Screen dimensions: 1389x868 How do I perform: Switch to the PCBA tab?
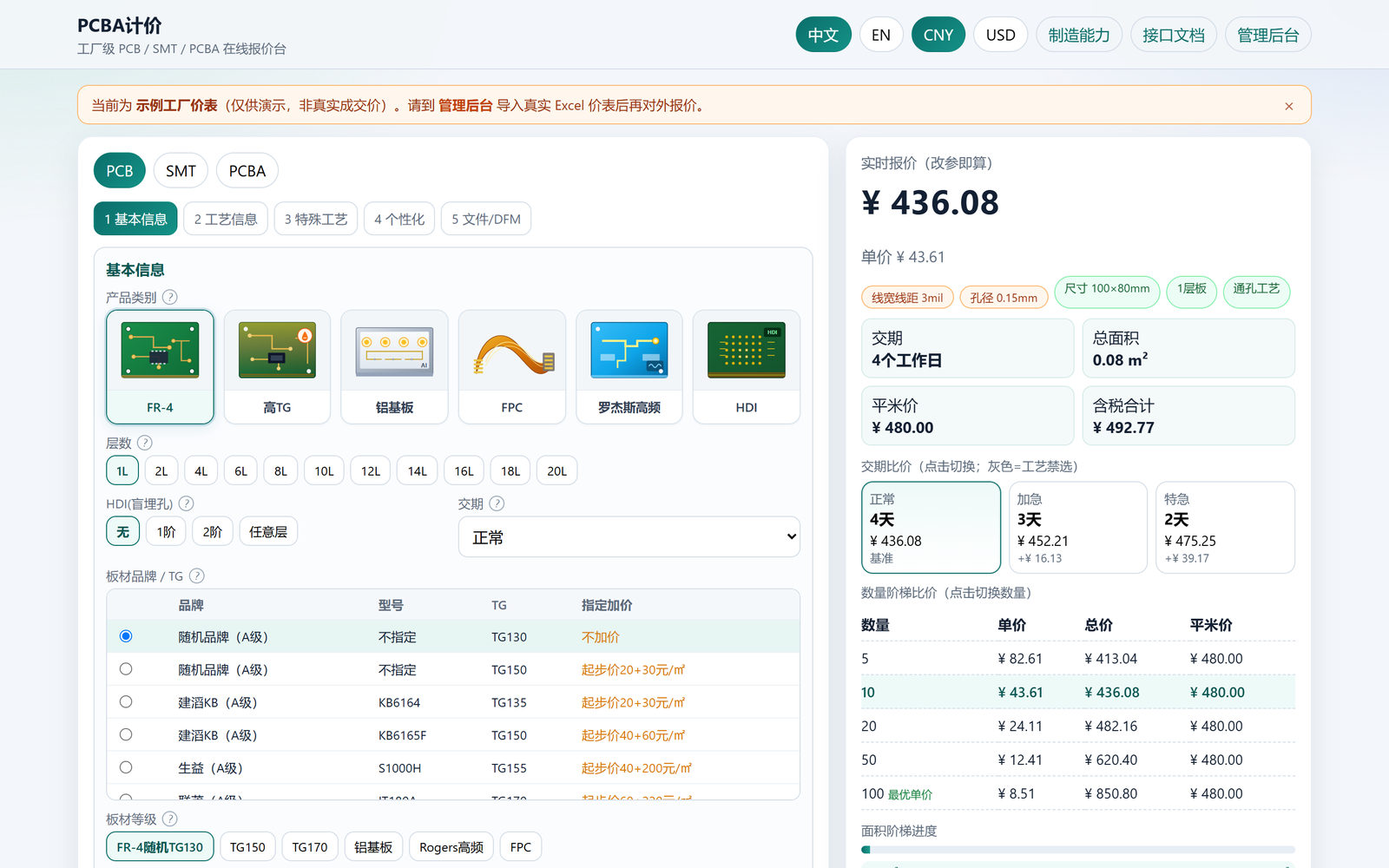[x=247, y=171]
